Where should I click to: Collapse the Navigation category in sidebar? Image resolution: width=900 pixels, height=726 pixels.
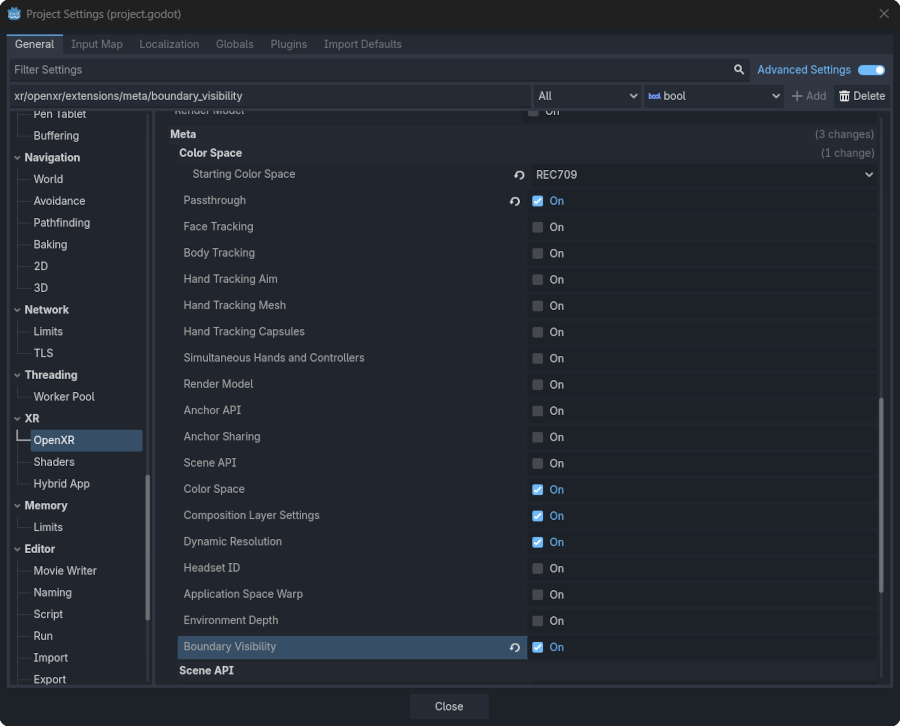(17, 158)
